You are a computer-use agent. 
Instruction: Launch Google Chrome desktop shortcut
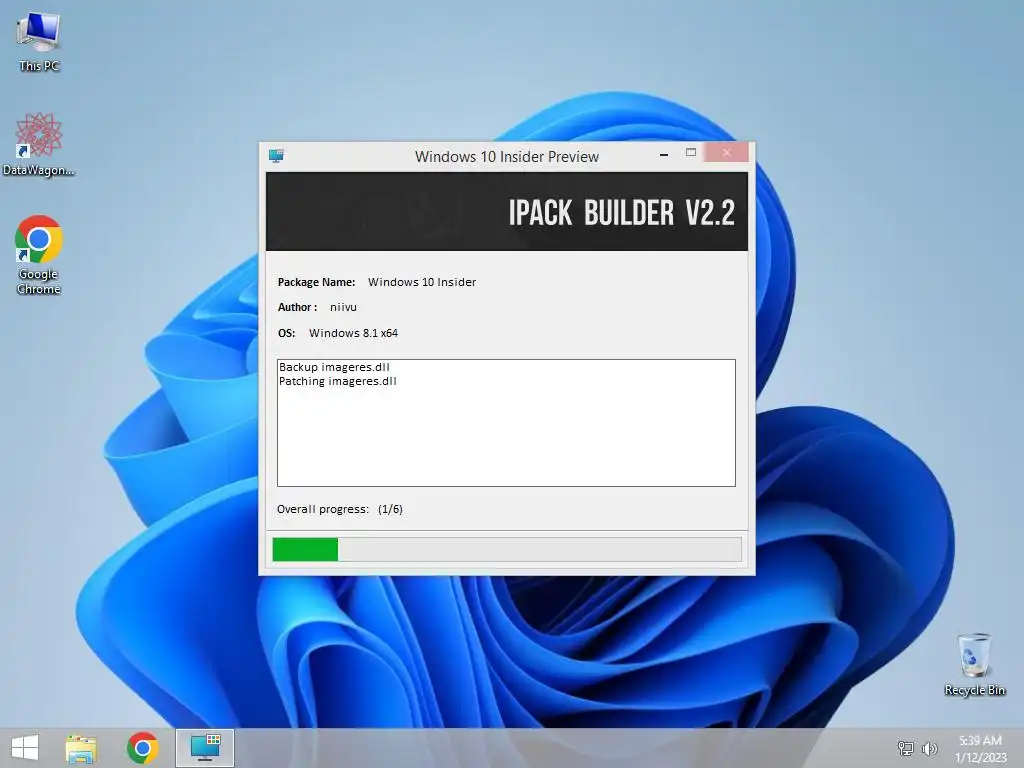[39, 255]
